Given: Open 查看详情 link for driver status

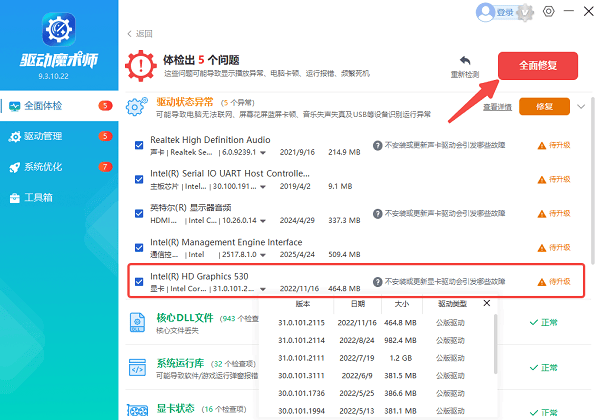Looking at the screenshot, I should click(497, 107).
